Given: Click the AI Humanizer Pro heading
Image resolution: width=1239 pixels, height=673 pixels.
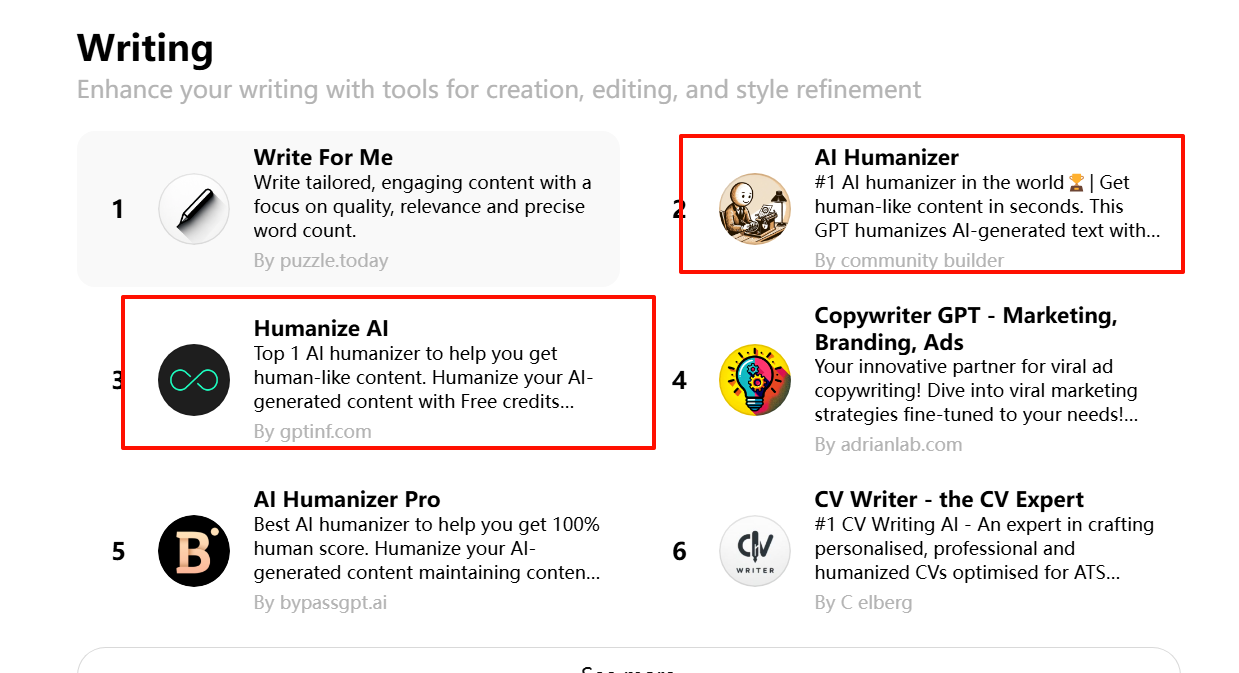Looking at the screenshot, I should pyautogui.click(x=347, y=499).
